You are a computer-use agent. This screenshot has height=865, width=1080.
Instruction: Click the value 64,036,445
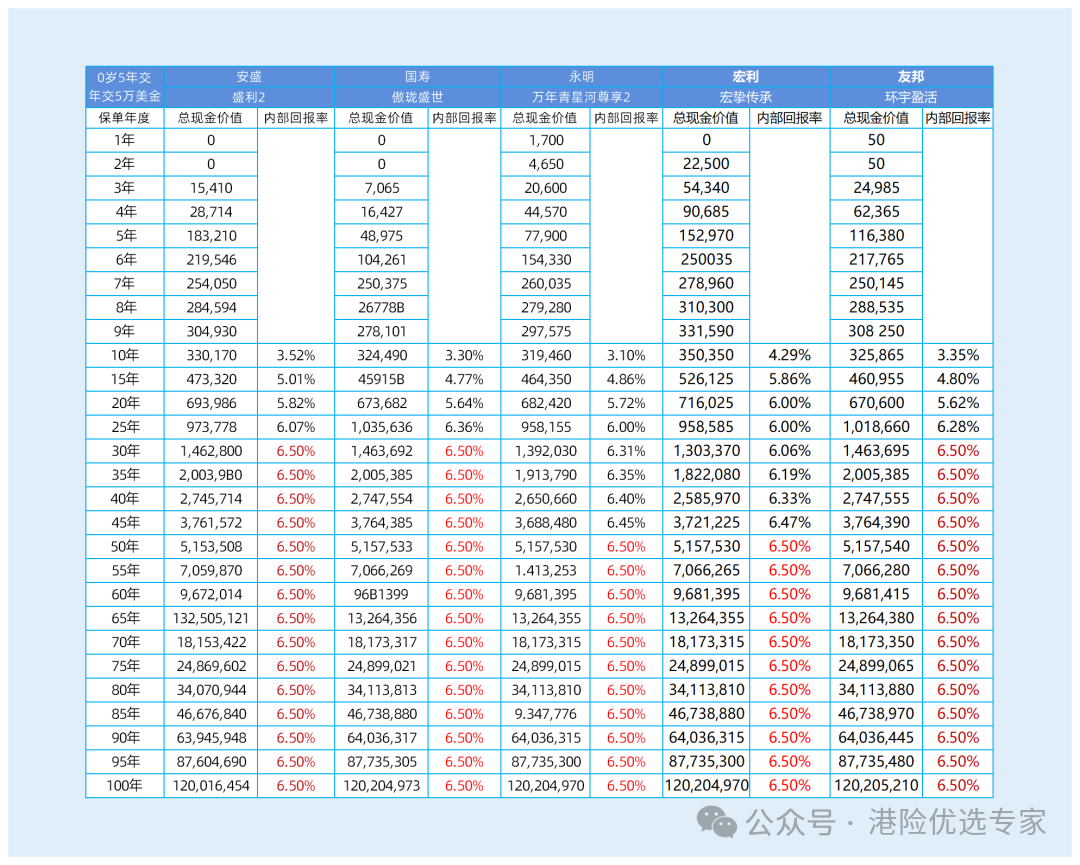click(876, 738)
